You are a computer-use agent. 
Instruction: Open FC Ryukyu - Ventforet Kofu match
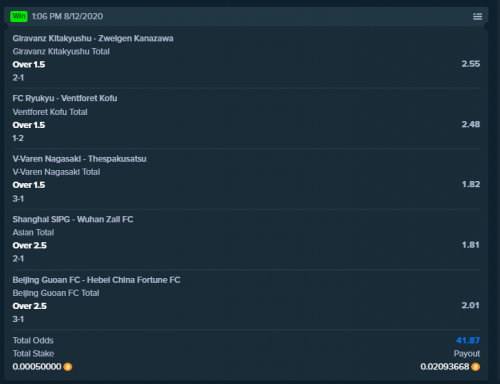(x=65, y=98)
